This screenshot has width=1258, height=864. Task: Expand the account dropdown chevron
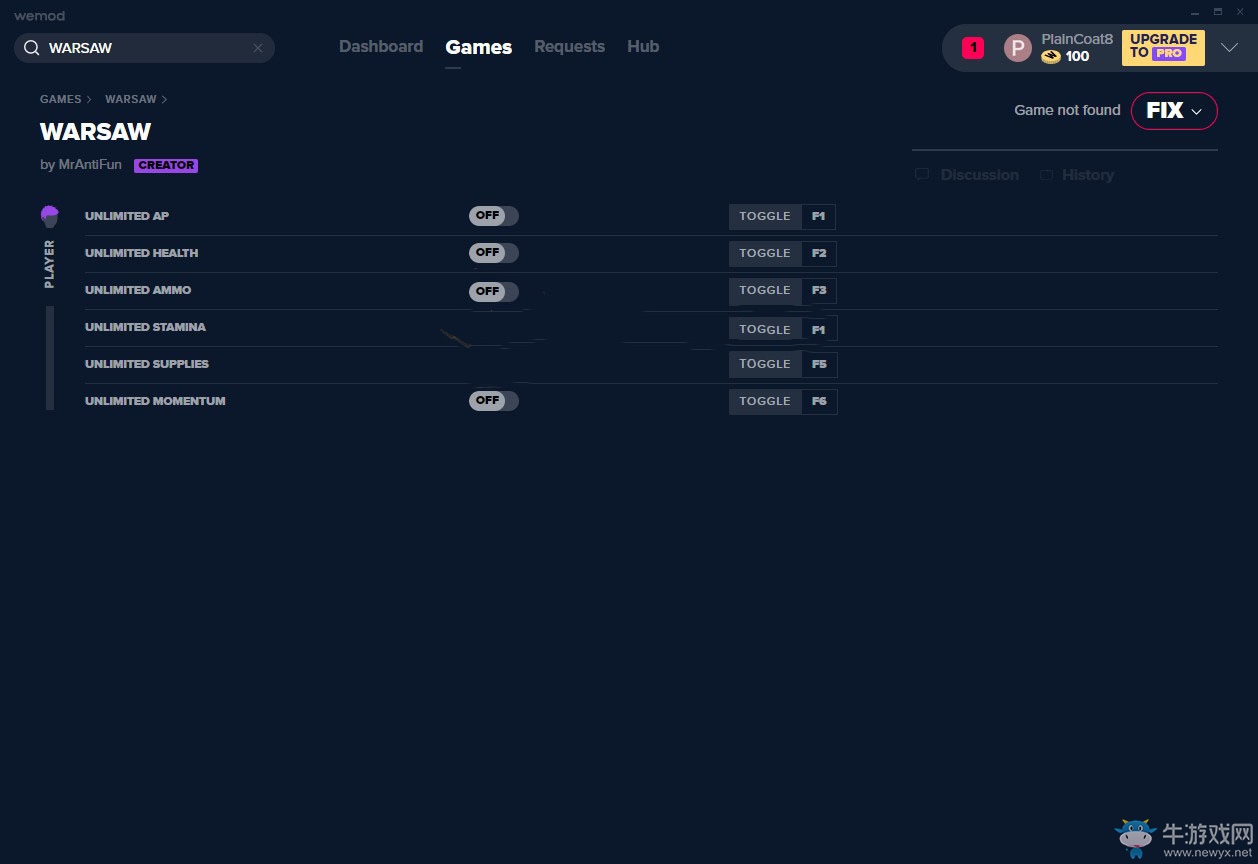pos(1230,48)
